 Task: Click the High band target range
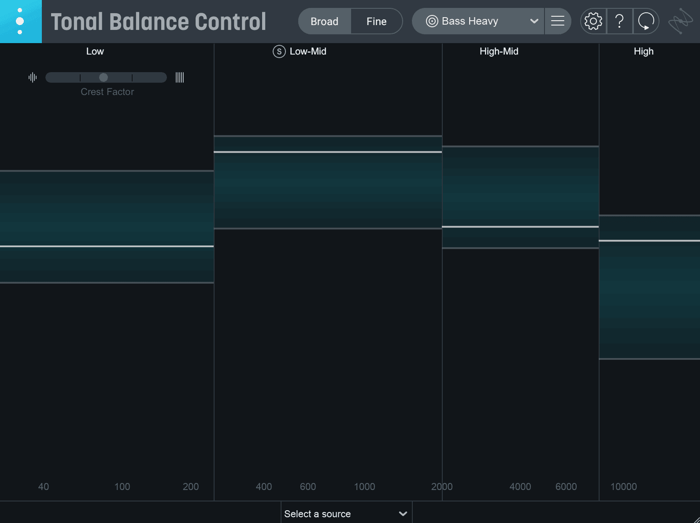(x=650, y=287)
